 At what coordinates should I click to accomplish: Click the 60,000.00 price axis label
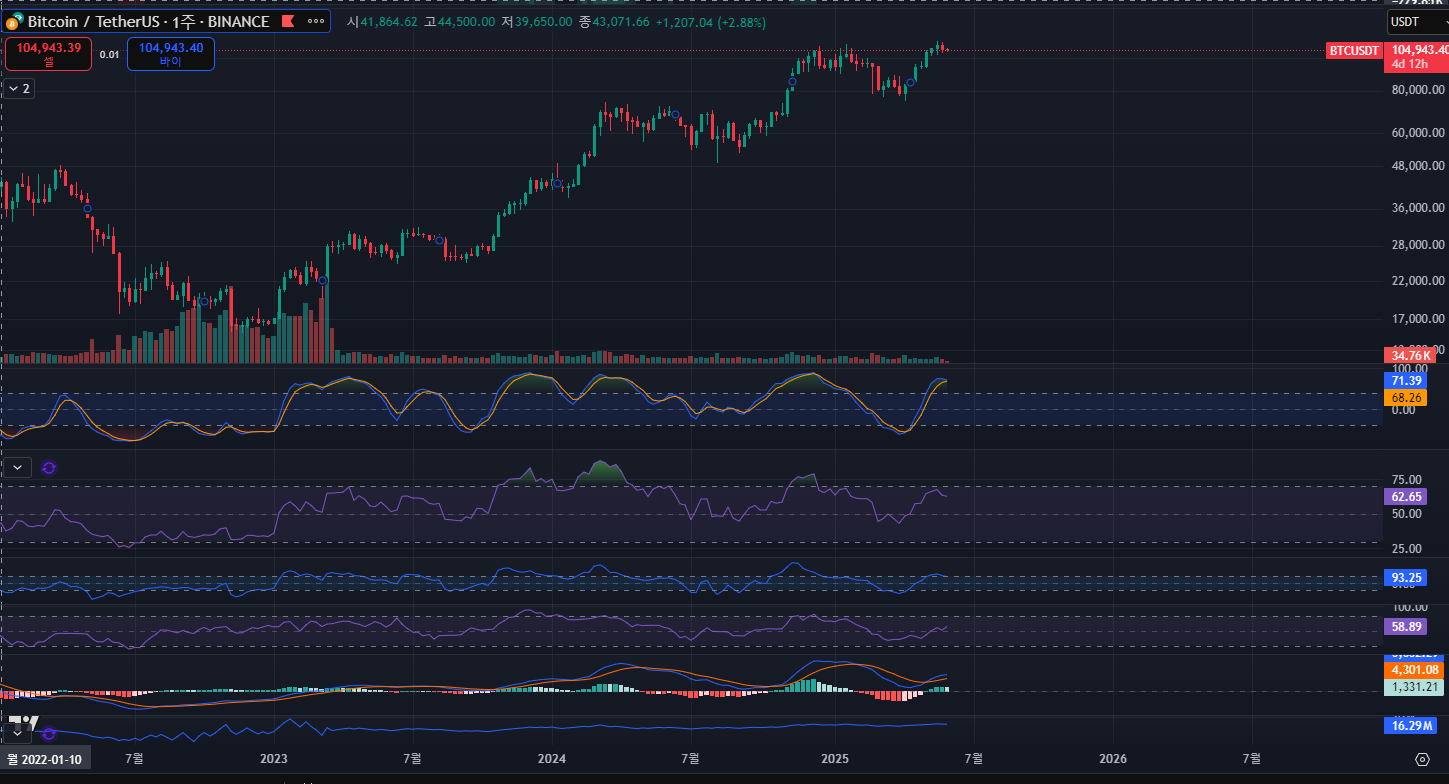(x=1418, y=133)
